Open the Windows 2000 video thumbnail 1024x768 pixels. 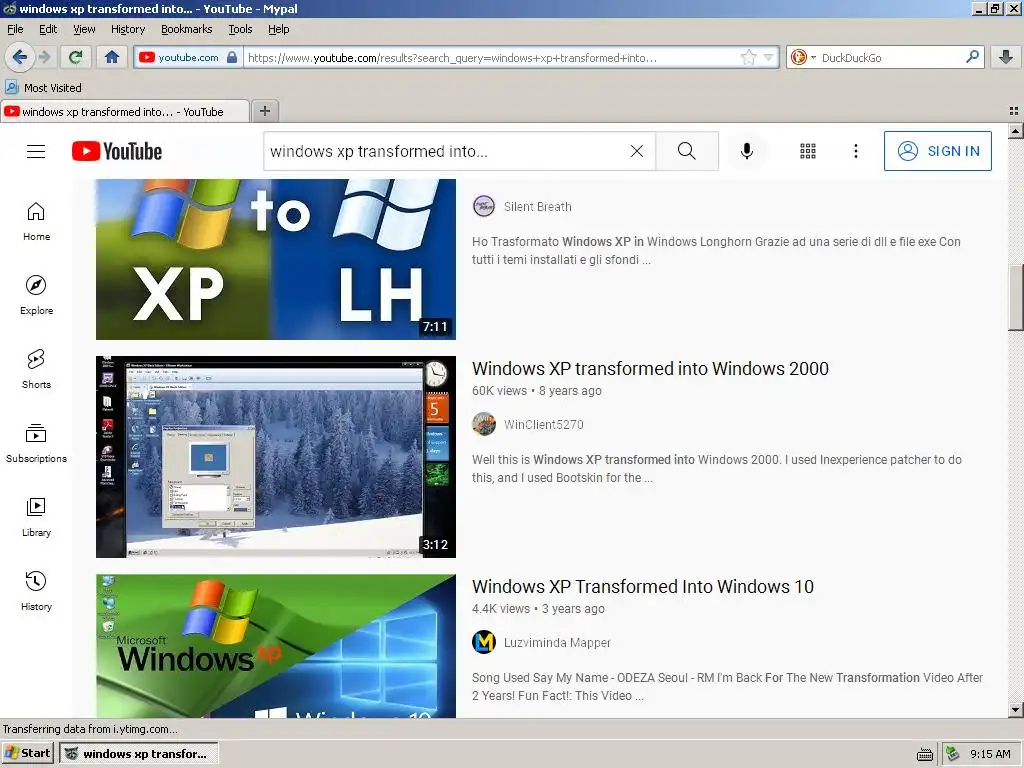[276, 456]
